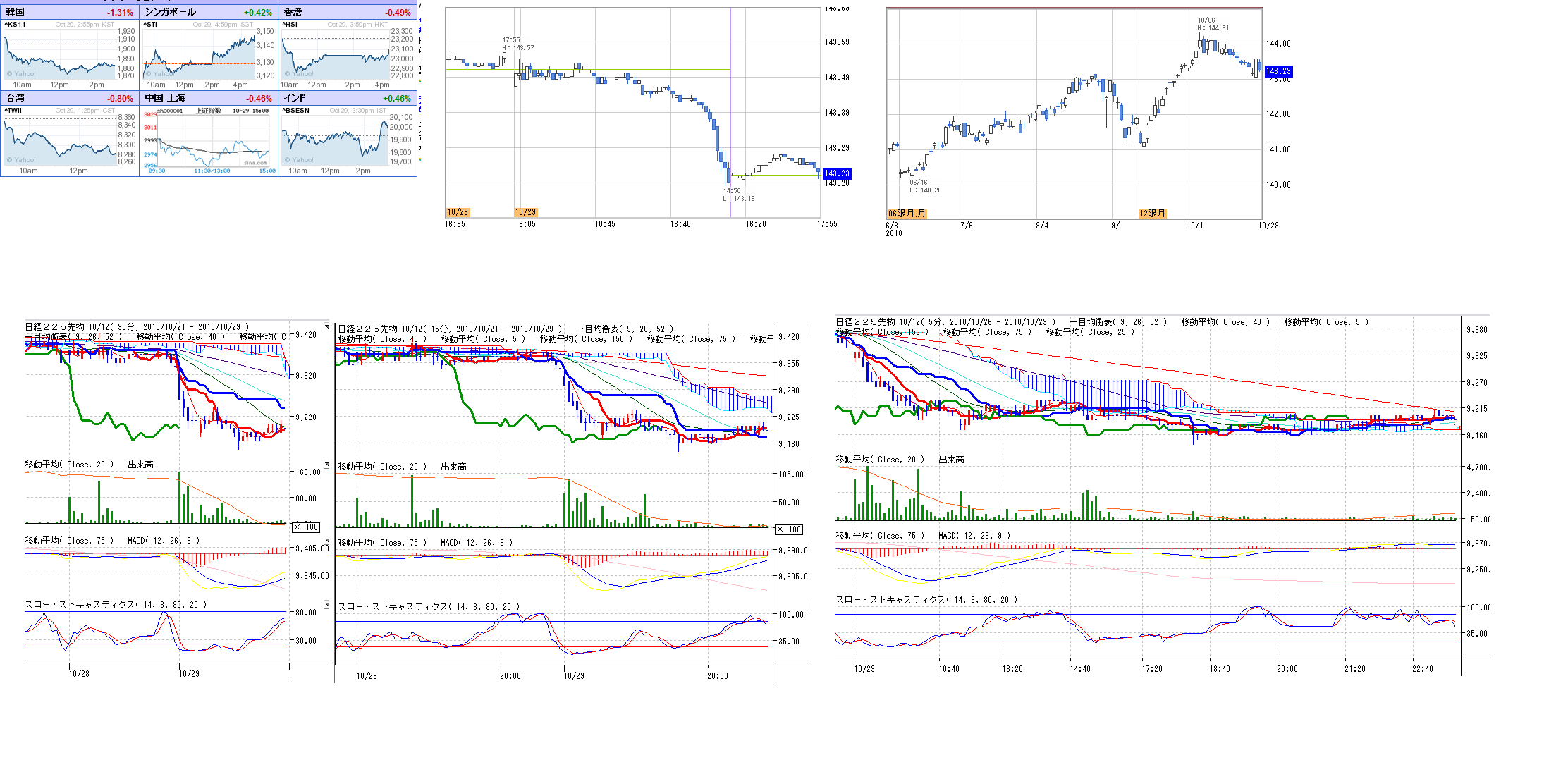Click ×100 multiplier box on 15-minute volume
Viewport: 1568px width, 767px height.
(789, 529)
